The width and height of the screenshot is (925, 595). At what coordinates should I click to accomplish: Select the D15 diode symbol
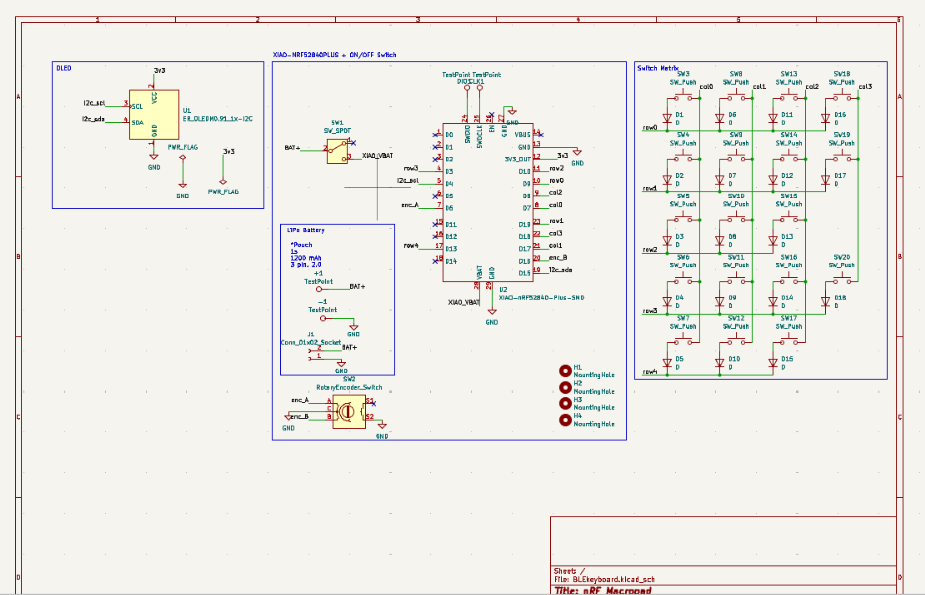(773, 363)
